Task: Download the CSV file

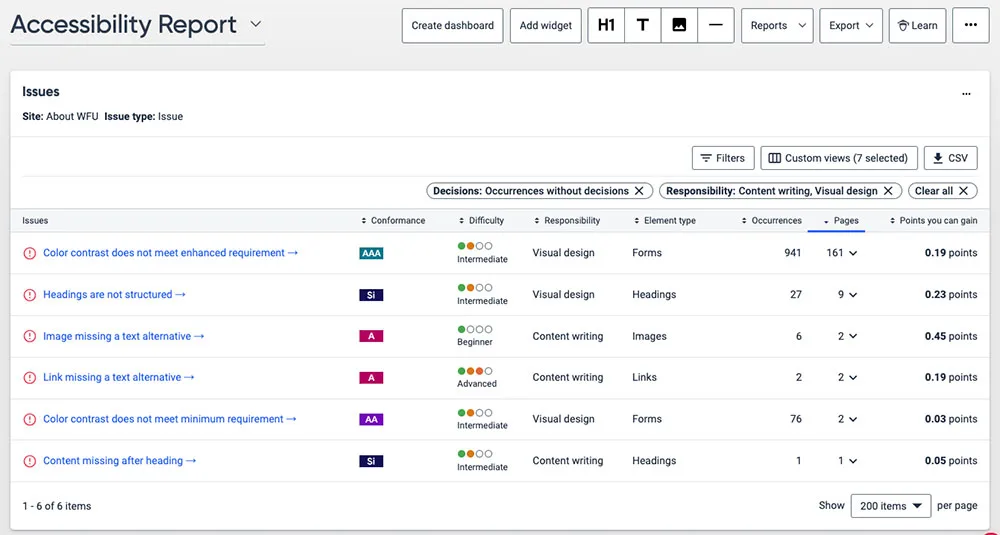Action: (950, 158)
